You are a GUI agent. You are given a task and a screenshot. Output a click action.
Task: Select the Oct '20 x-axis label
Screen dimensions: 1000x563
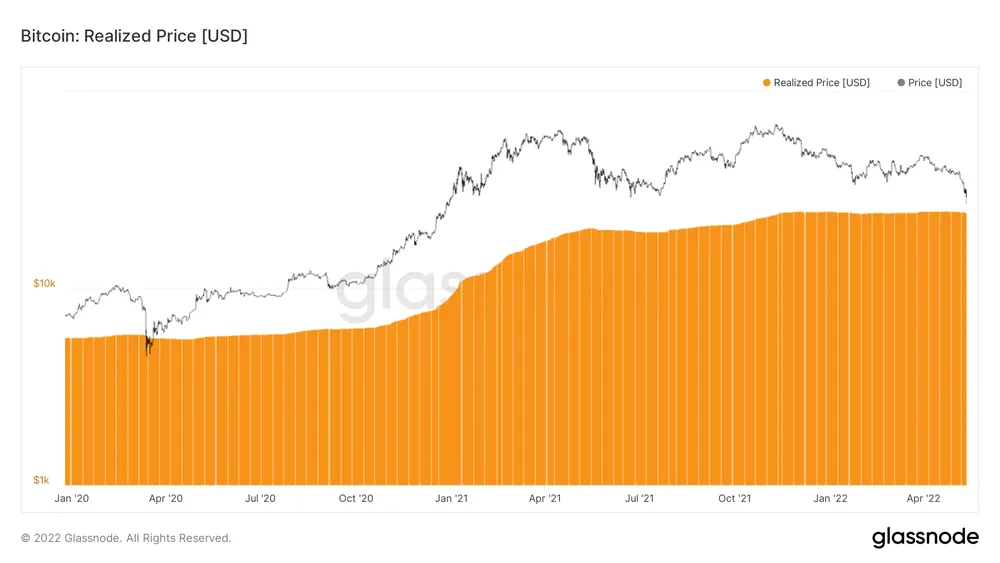[355, 498]
